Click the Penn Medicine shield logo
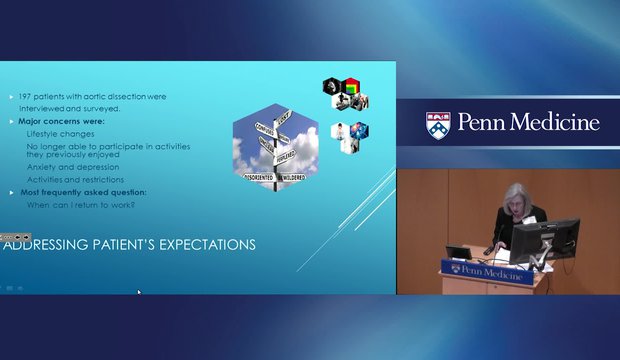Viewport: 620px width, 360px height. point(438,125)
